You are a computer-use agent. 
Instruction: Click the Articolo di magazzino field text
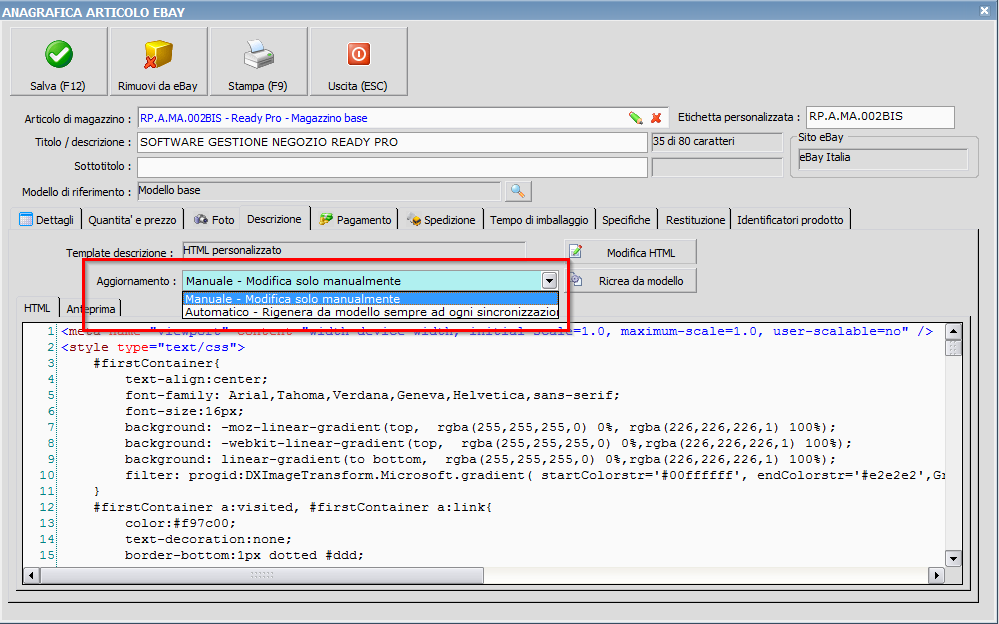(x=253, y=118)
